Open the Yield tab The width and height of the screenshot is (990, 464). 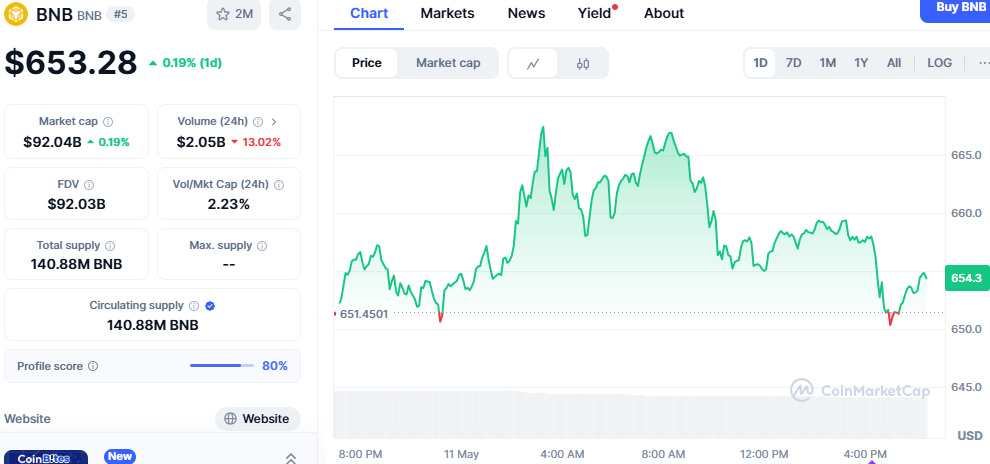(x=594, y=13)
